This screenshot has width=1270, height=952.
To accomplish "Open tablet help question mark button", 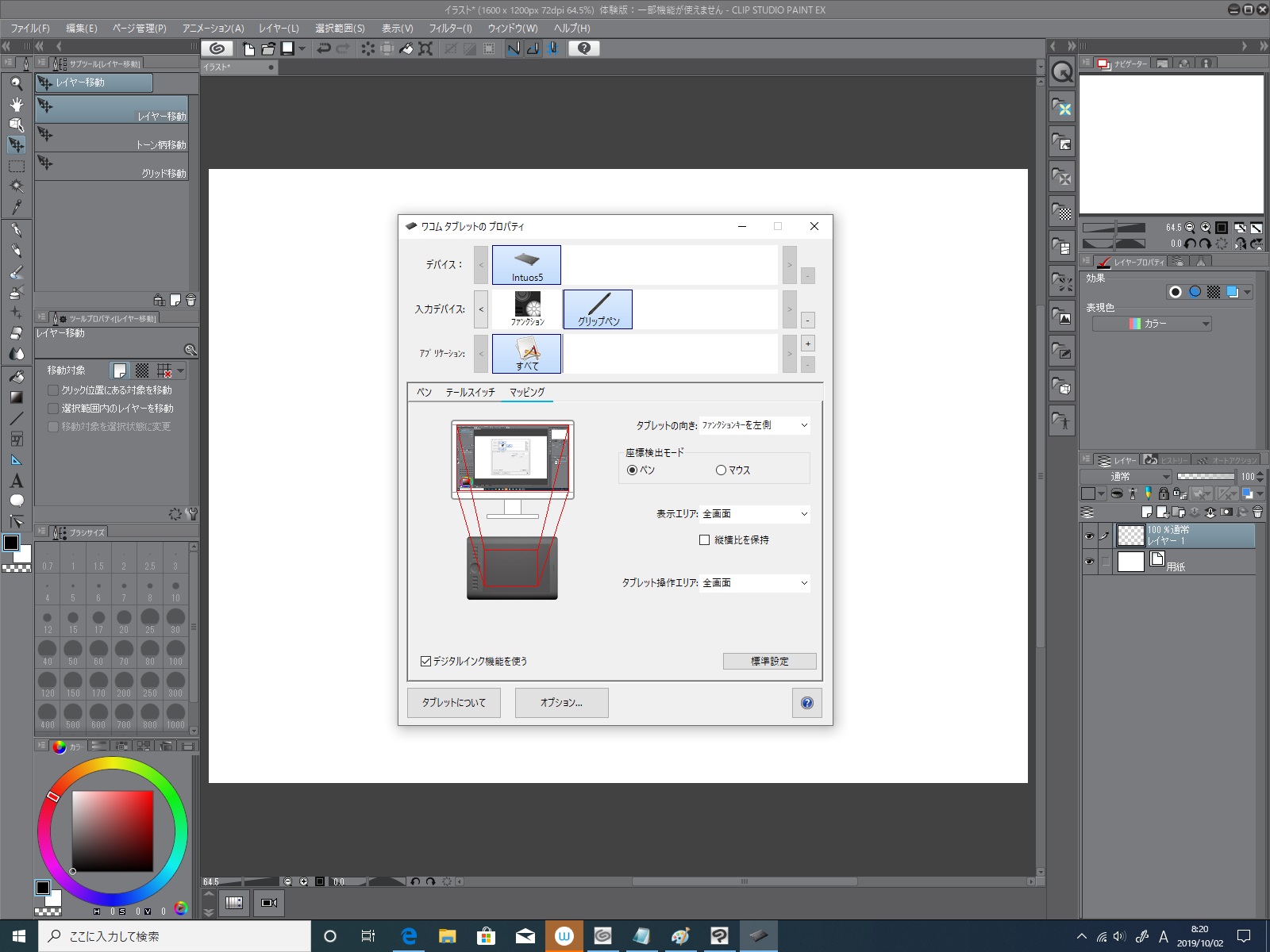I will [806, 703].
